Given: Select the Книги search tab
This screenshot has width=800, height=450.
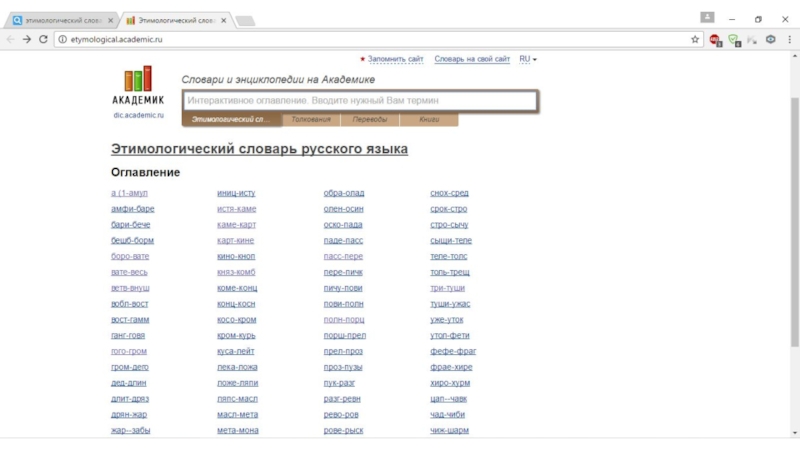Looking at the screenshot, I should point(429,120).
